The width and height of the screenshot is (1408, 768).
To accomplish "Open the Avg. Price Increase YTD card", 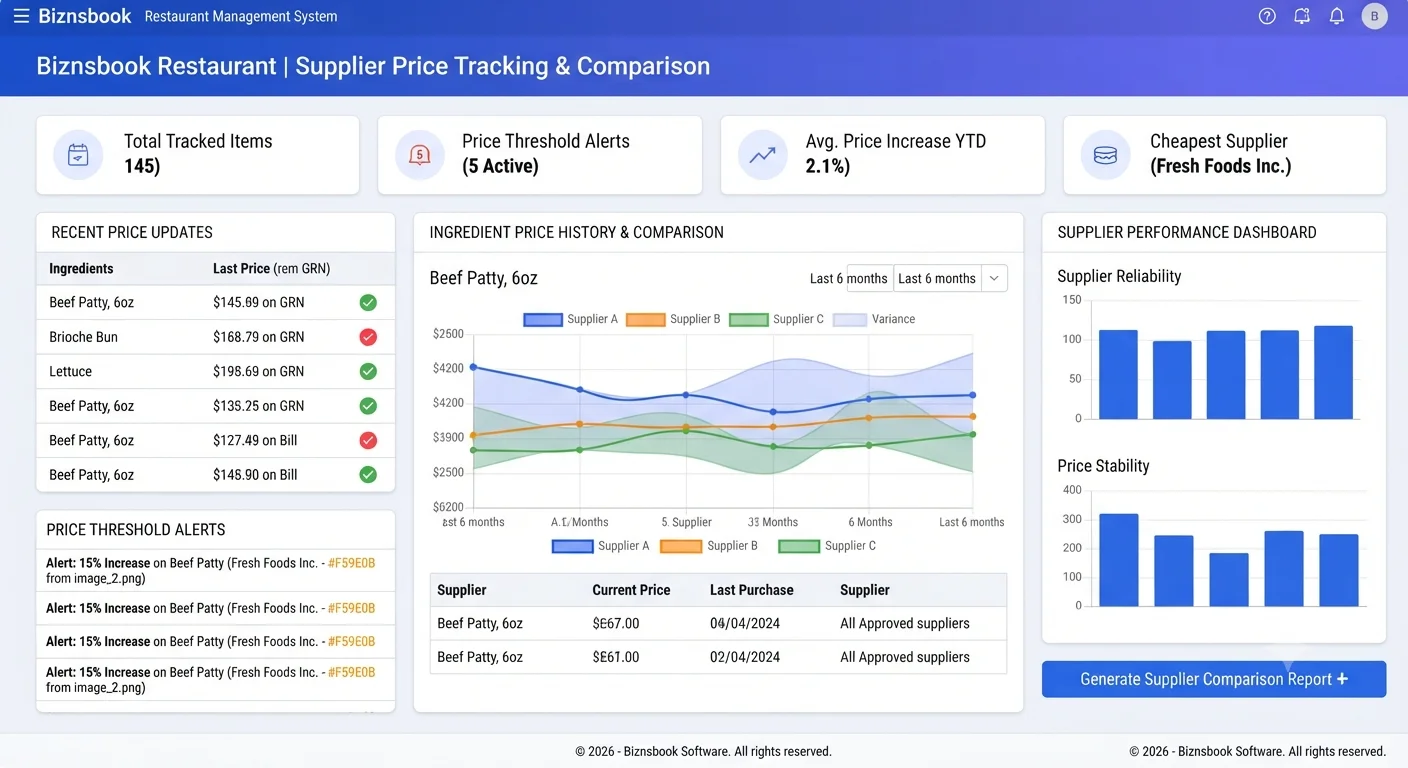I will [883, 155].
